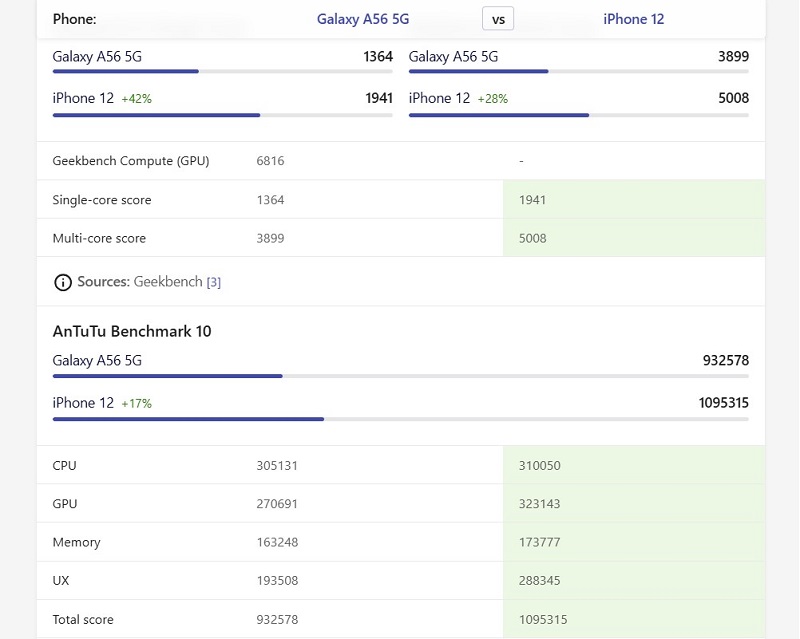This screenshot has width=800, height=639.
Task: Click Galaxy A56 5G single-core progress bar
Action: 222,71
